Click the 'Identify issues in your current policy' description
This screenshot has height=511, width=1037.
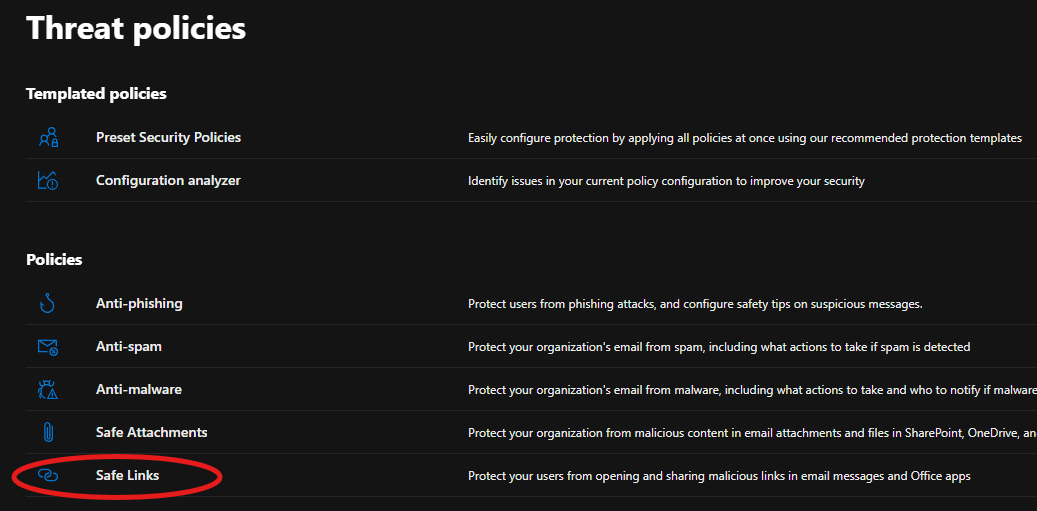click(666, 181)
